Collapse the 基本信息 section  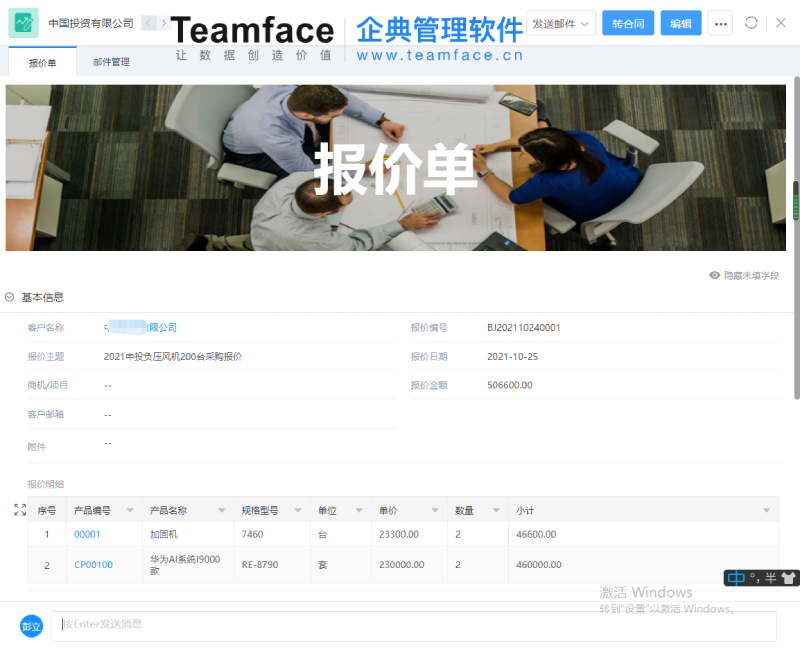[9, 297]
